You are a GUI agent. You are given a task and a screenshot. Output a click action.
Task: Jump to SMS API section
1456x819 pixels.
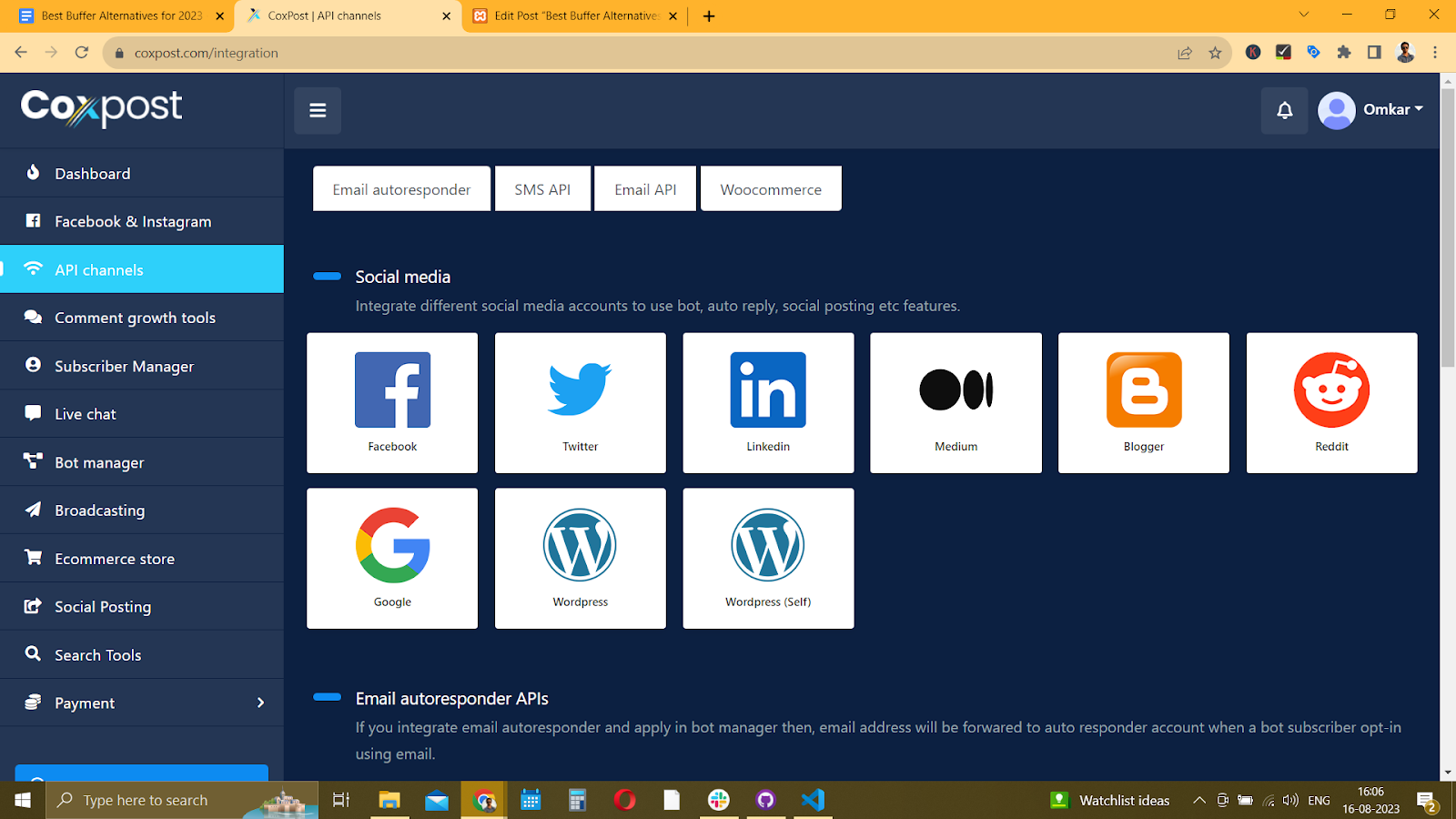[542, 188]
